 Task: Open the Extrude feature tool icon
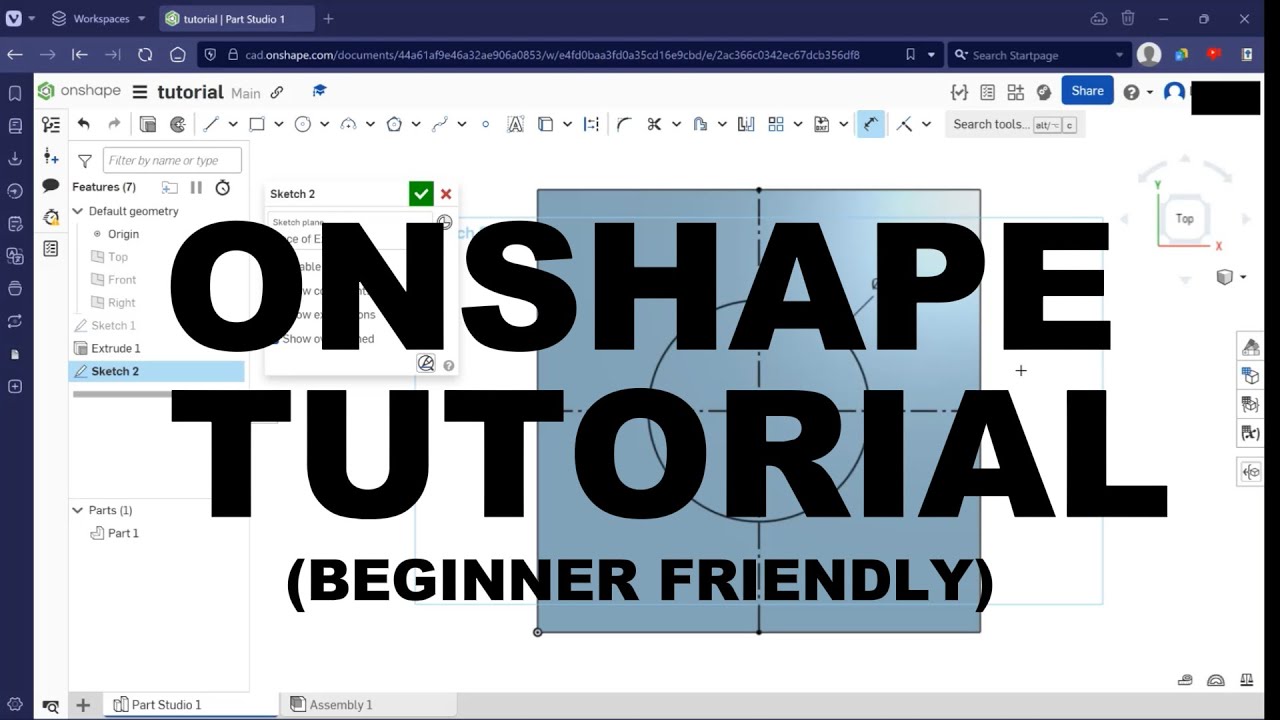148,124
